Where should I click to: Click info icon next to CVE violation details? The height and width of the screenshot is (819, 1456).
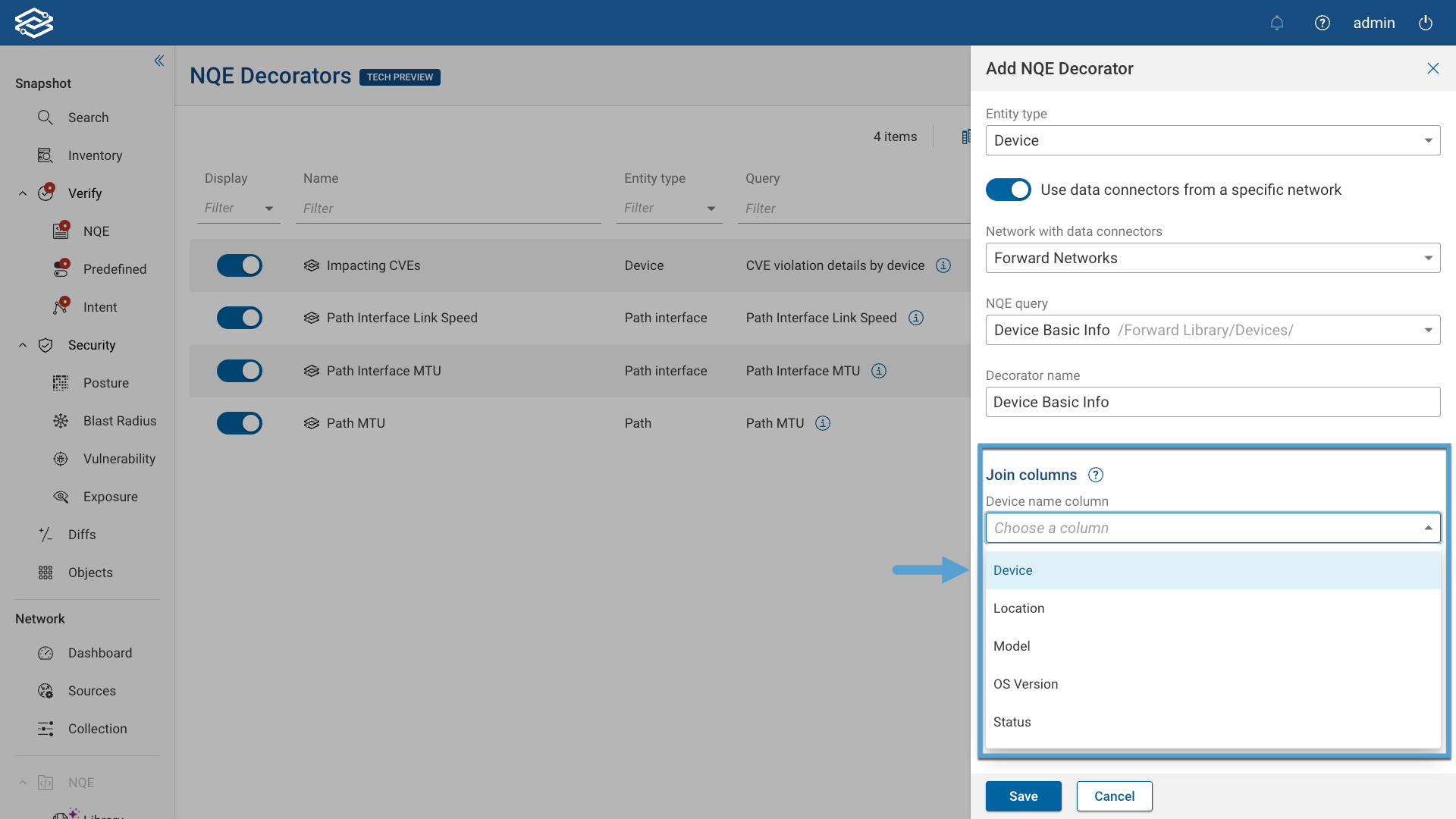[943, 265]
